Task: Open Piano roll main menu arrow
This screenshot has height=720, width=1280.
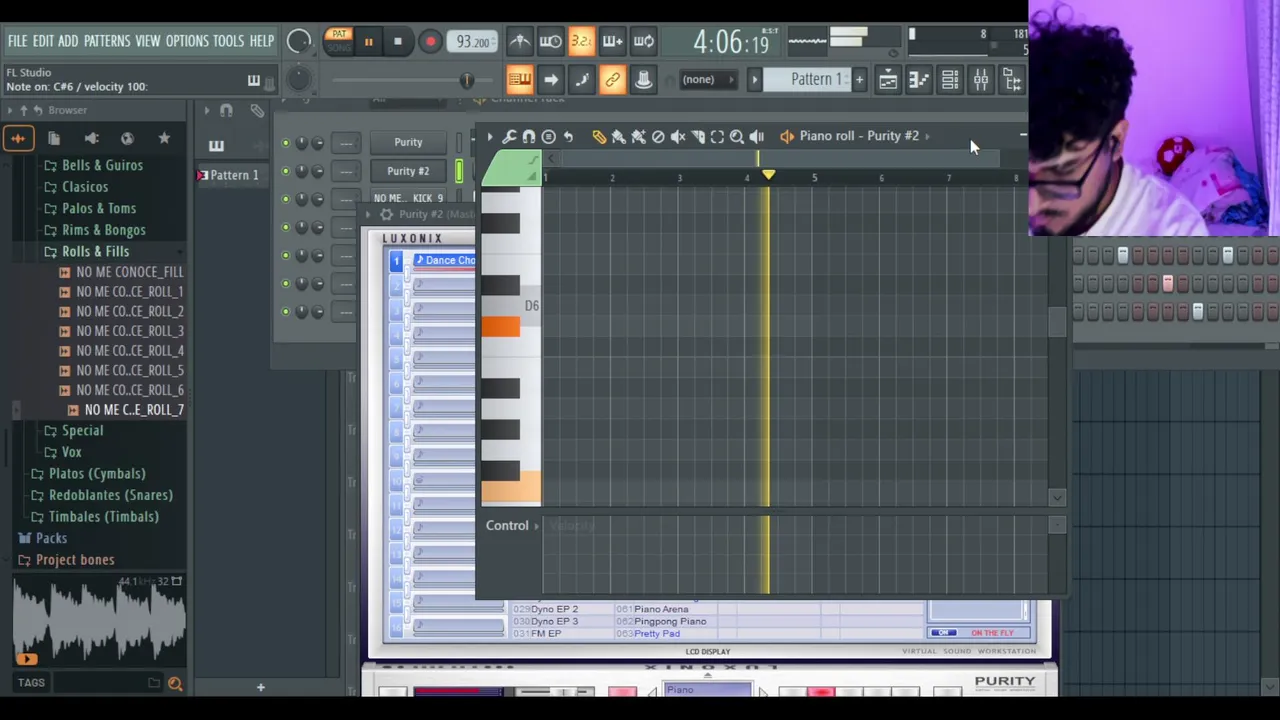Action: [x=489, y=136]
